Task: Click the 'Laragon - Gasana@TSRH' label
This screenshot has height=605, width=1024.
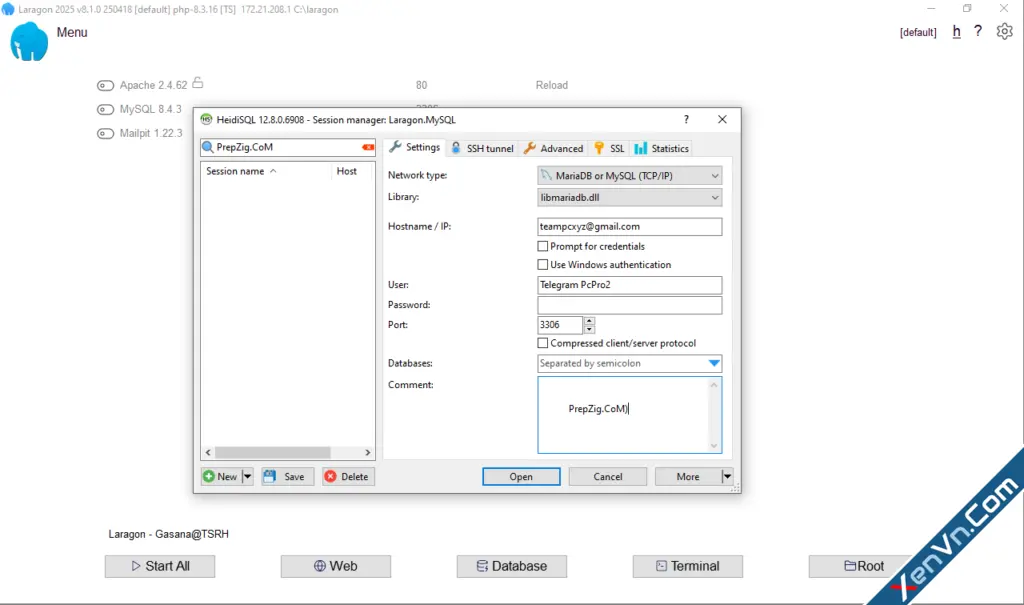Action: pyautogui.click(x=168, y=534)
